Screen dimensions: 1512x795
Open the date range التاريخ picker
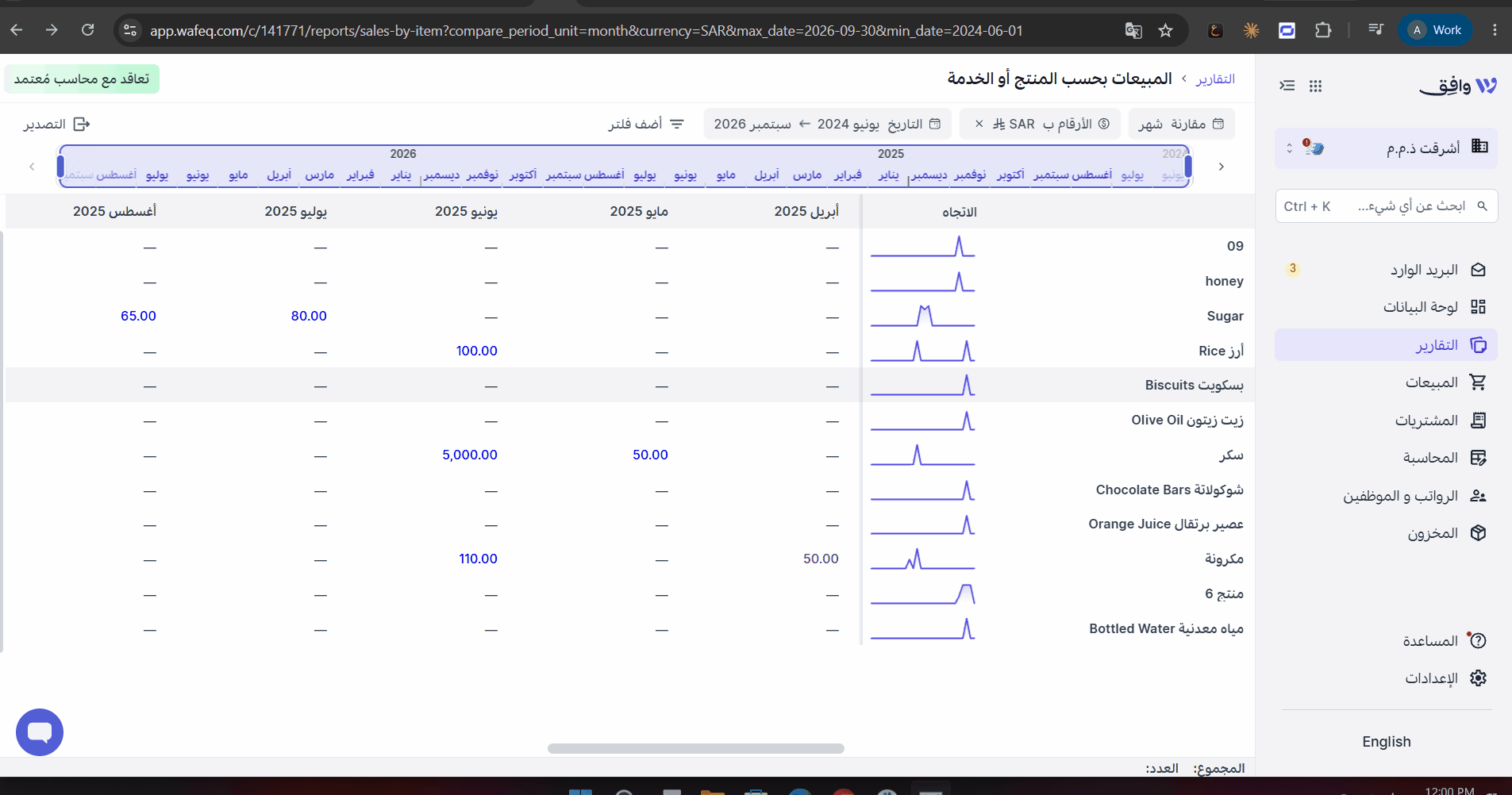[827, 124]
